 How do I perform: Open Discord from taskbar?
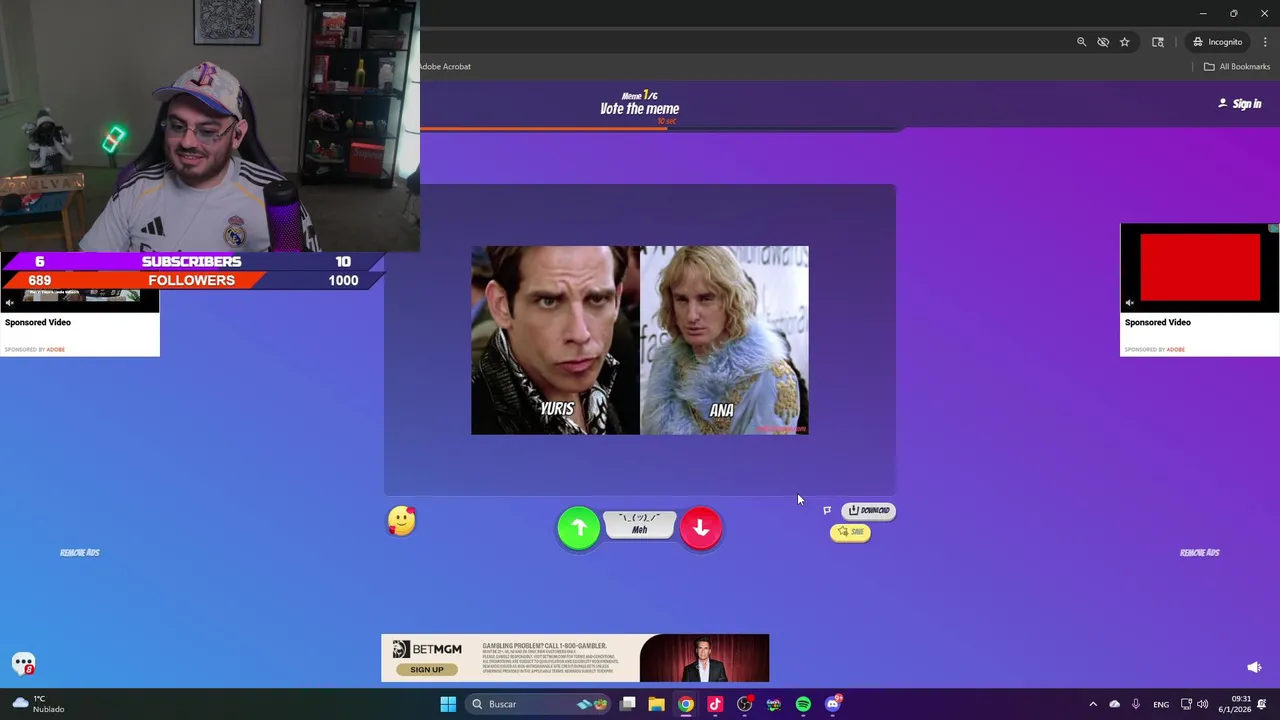(x=833, y=704)
